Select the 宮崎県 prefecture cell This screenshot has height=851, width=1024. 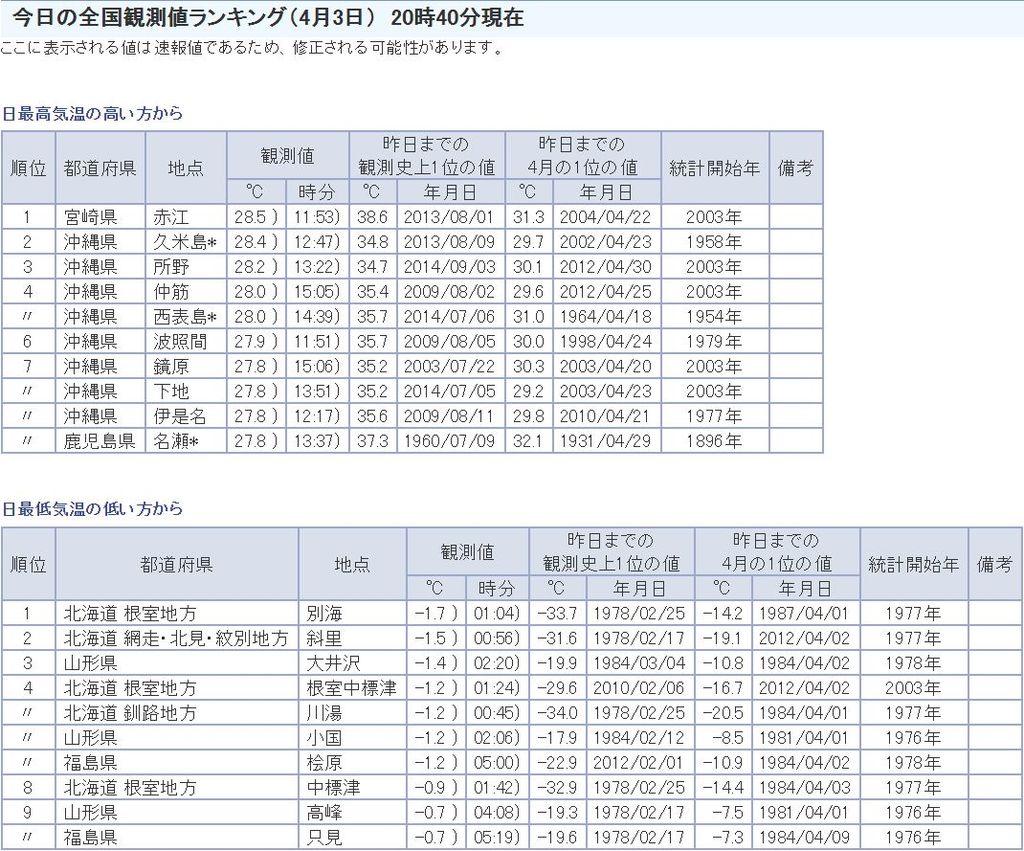click(91, 217)
